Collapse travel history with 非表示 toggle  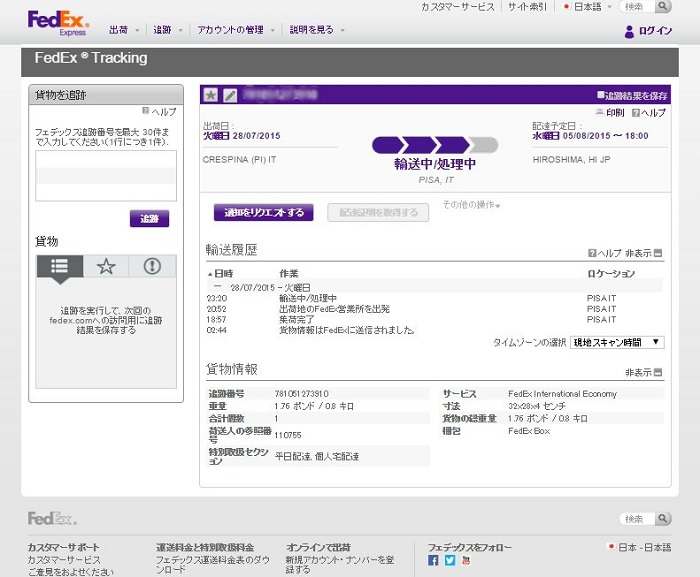643,253
